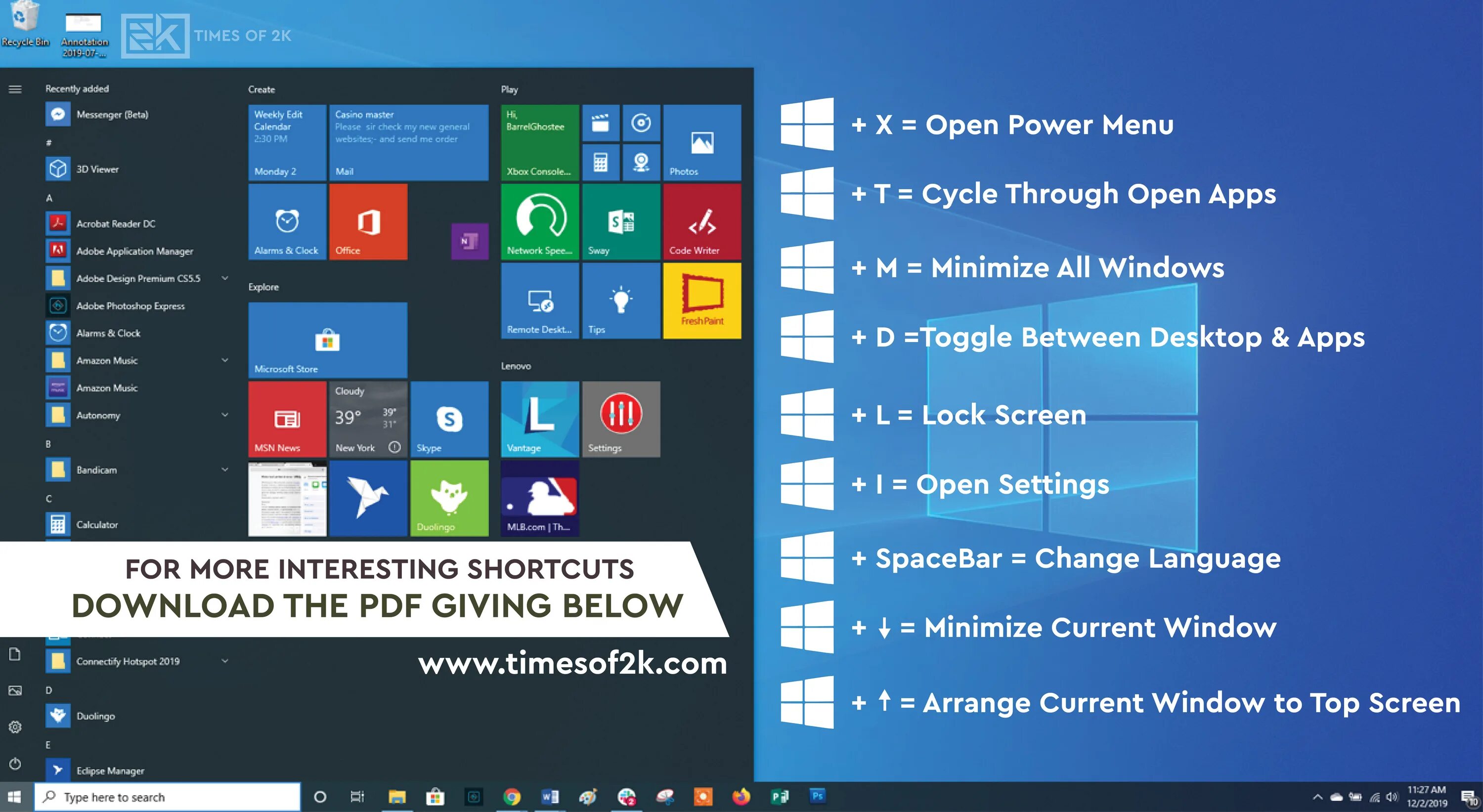Launch the Office tile

tap(368, 221)
